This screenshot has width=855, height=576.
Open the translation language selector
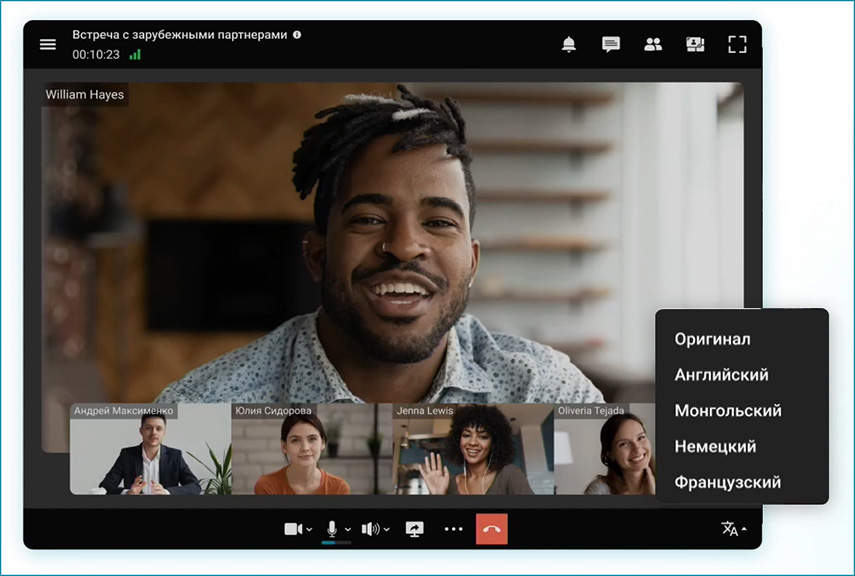click(x=733, y=529)
